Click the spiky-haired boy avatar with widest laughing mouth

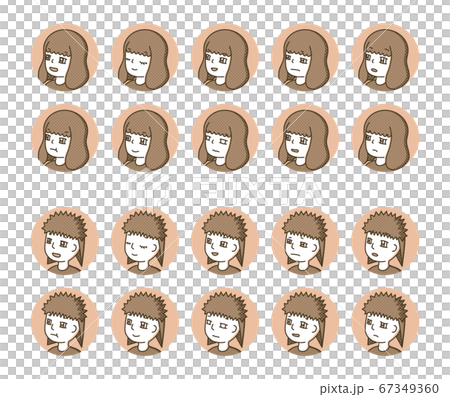pyautogui.click(x=65, y=241)
